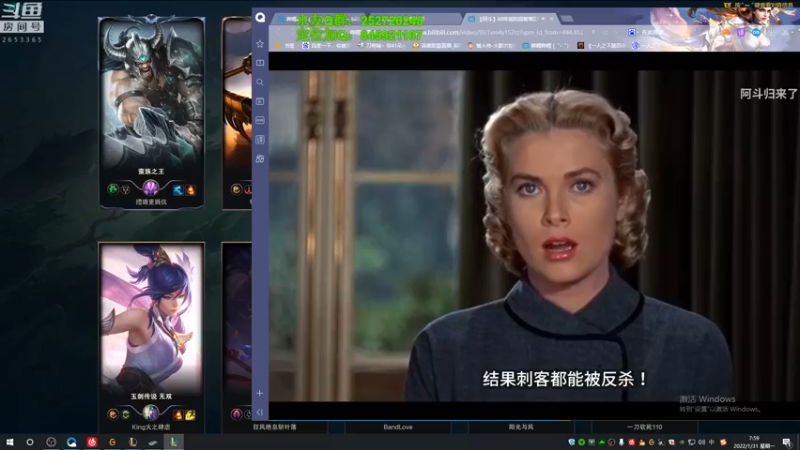
Task: Click the blue infinity extension icon
Action: click(756, 32)
